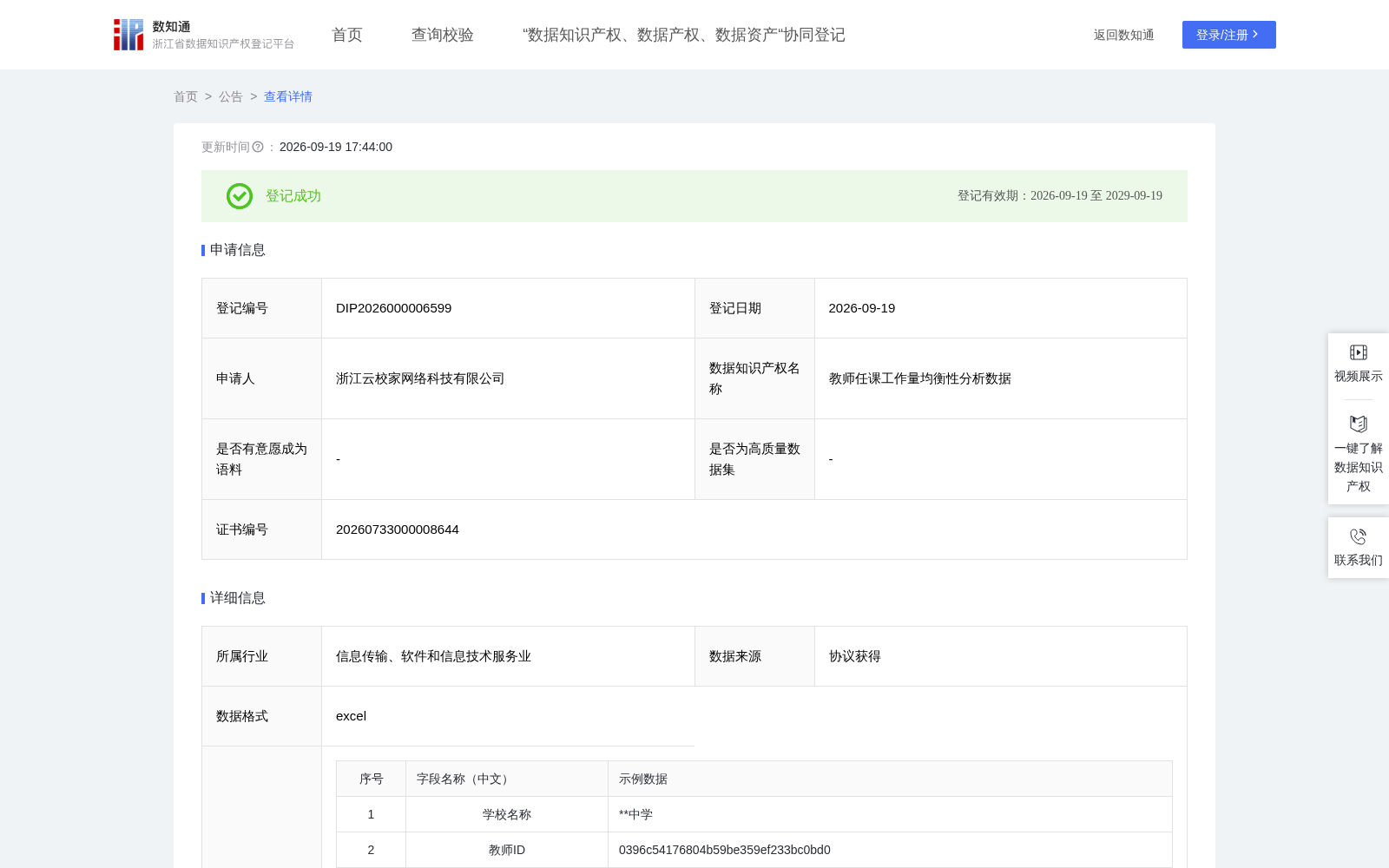Click the 查看详情 breadcrumb item

click(288, 96)
